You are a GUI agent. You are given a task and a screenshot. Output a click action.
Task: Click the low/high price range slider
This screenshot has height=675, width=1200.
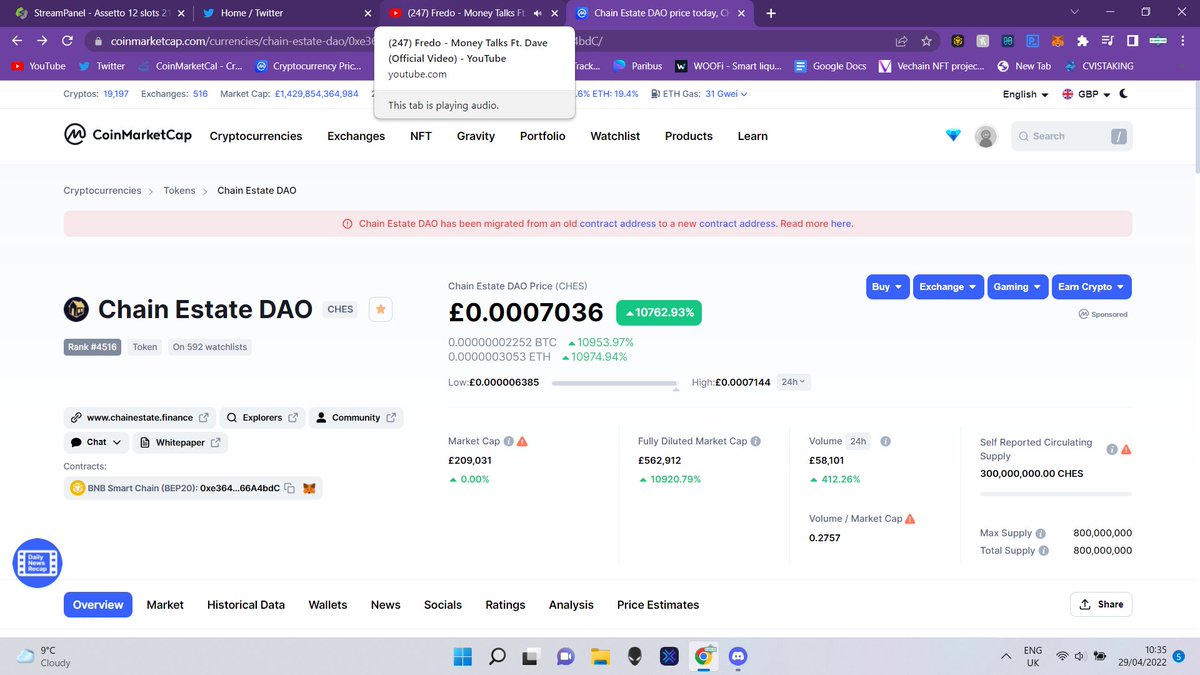pyautogui.click(x=614, y=382)
